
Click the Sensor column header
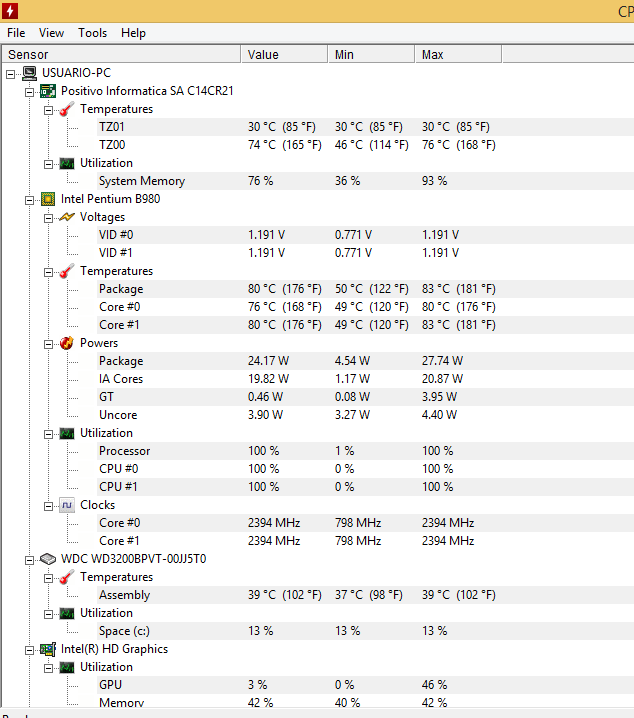tap(121, 54)
